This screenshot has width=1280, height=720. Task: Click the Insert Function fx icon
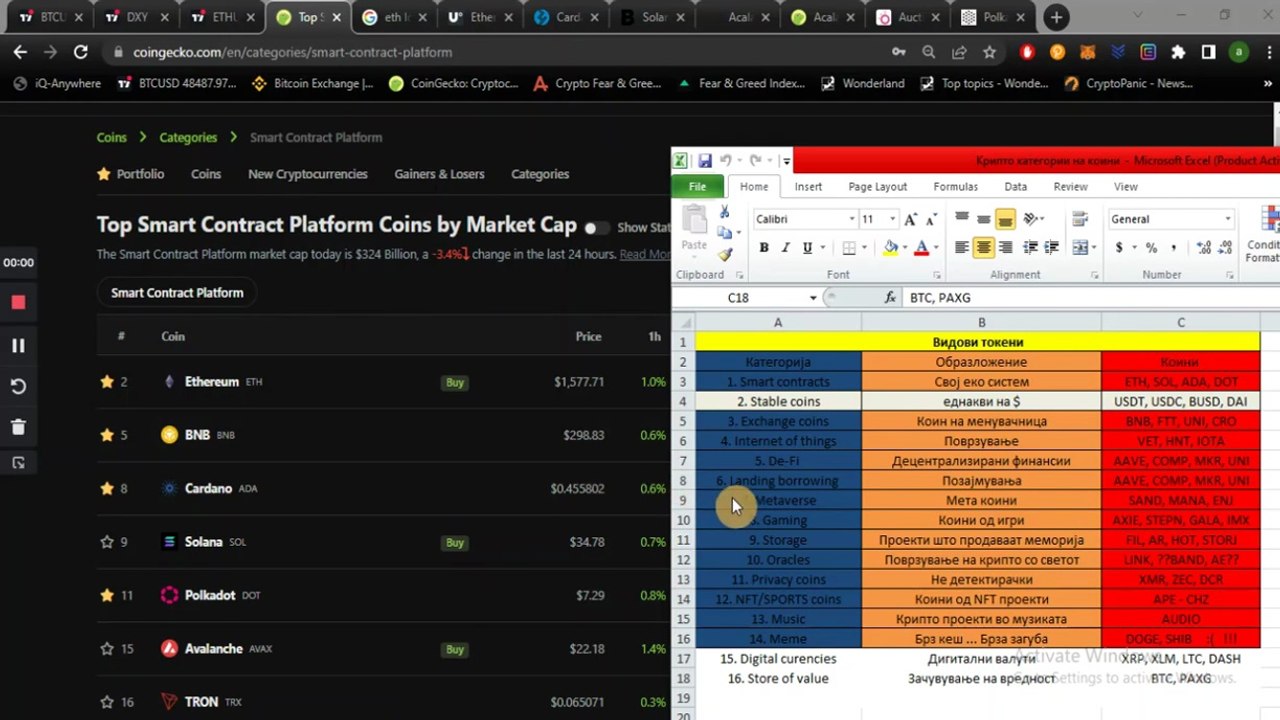890,297
